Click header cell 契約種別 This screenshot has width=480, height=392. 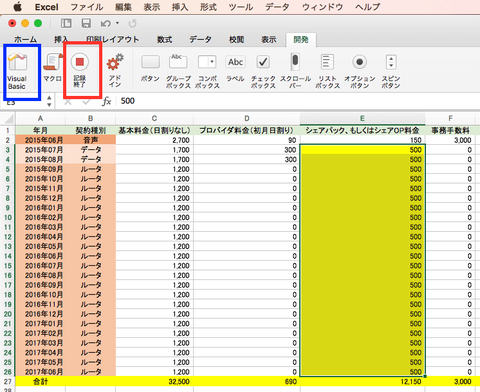coord(91,130)
